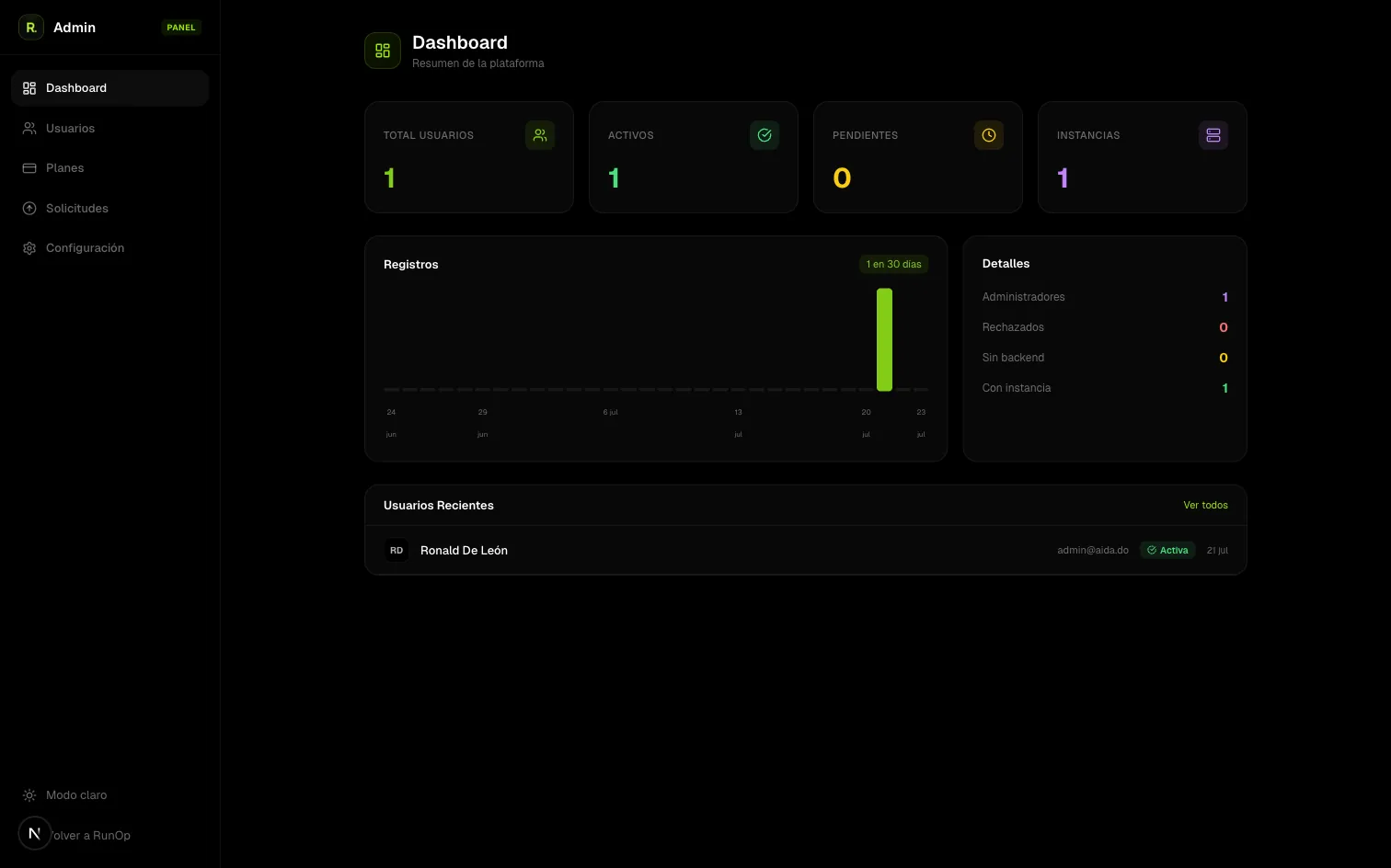Click the Pendientes clock icon
The width and height of the screenshot is (1391, 868).
click(x=989, y=135)
